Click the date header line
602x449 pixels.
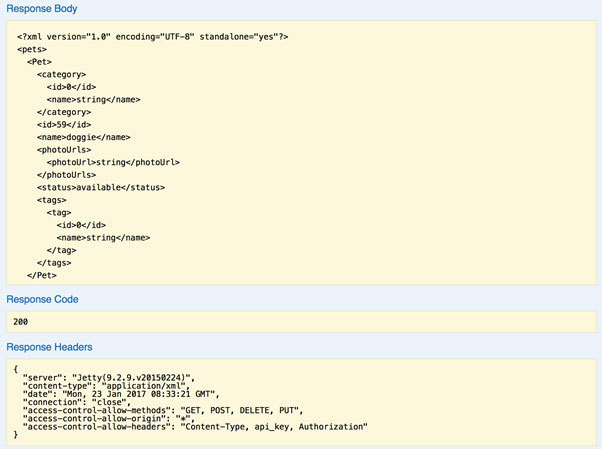point(121,394)
